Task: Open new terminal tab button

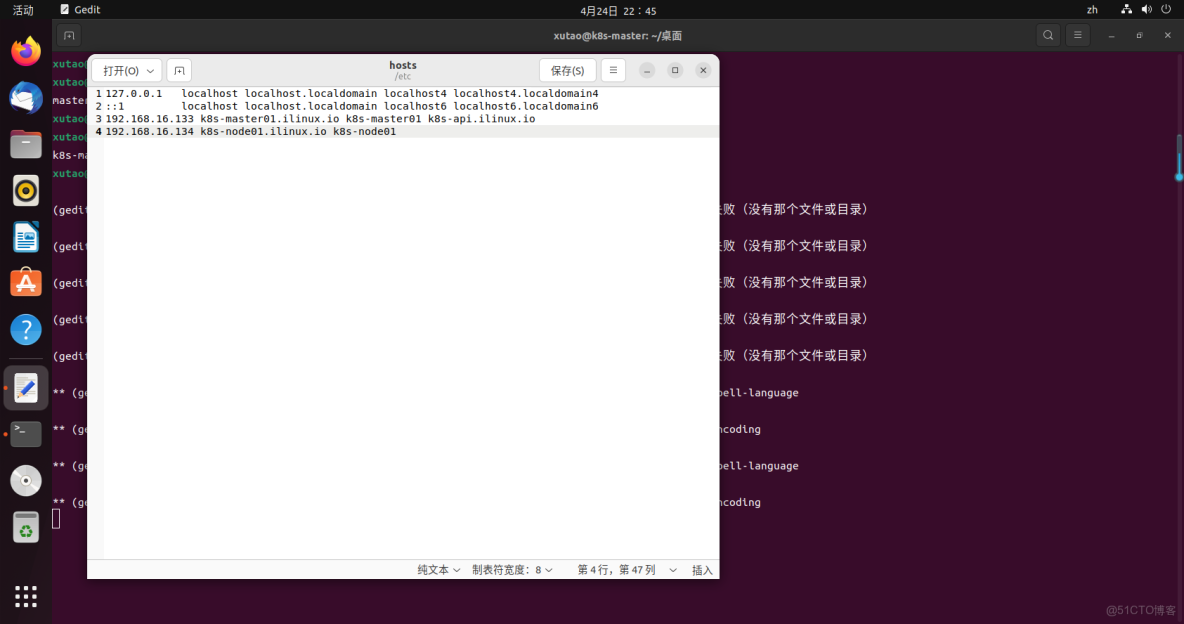Action: pyautogui.click(x=69, y=36)
